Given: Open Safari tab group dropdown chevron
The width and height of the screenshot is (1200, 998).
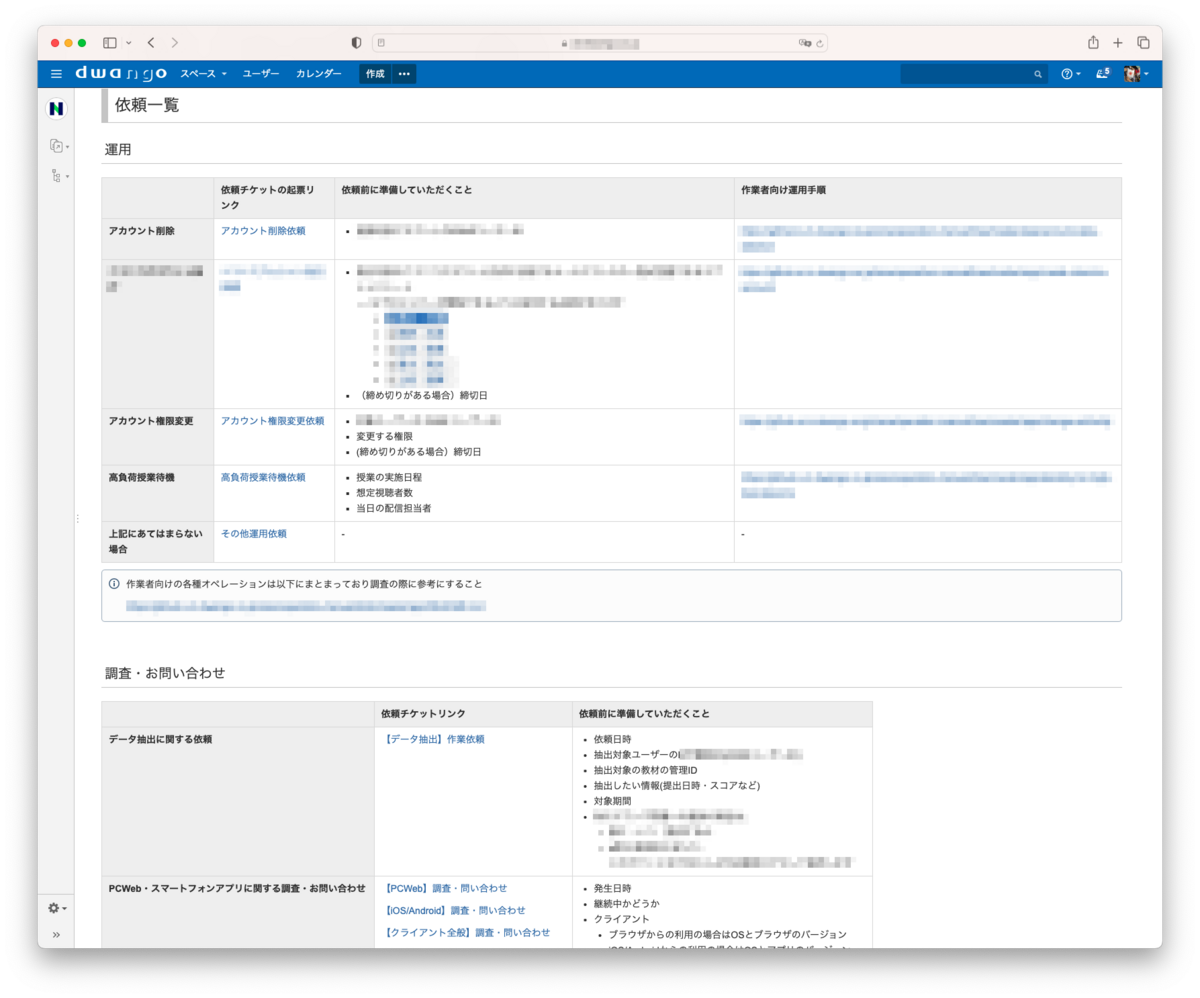Looking at the screenshot, I should [x=128, y=43].
